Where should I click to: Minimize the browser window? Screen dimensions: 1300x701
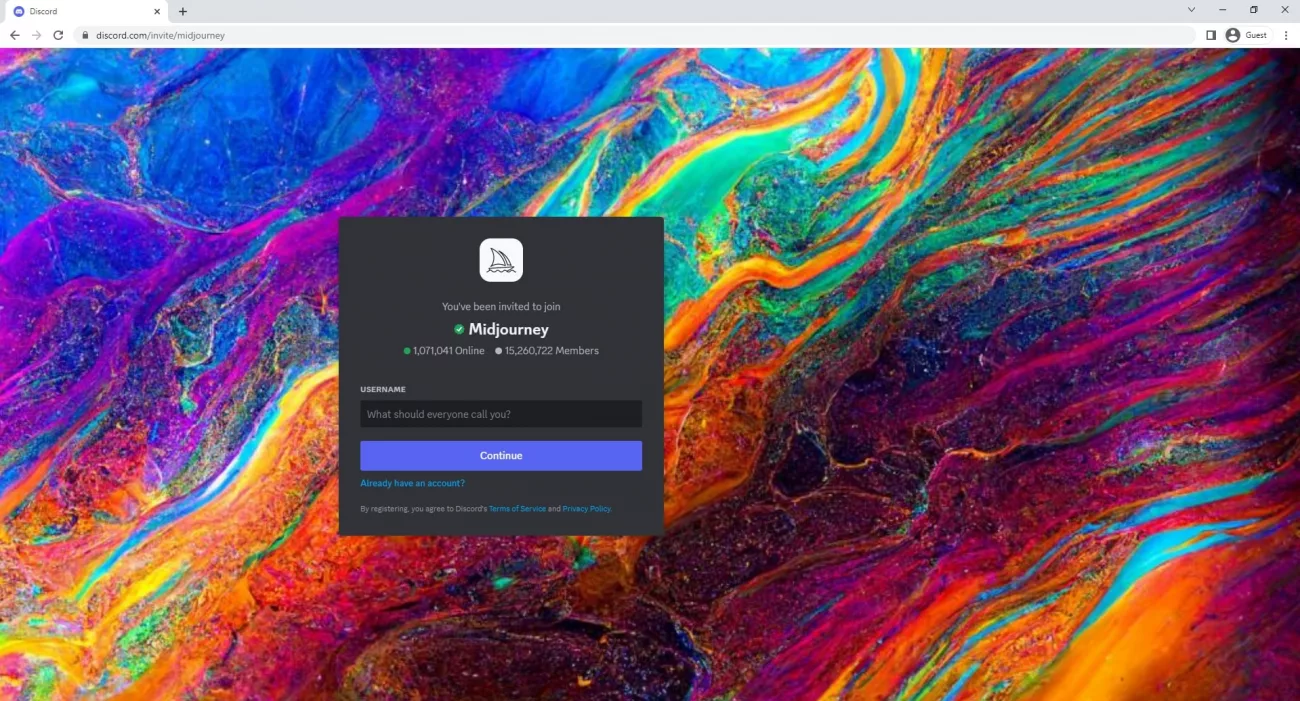tap(1222, 9)
